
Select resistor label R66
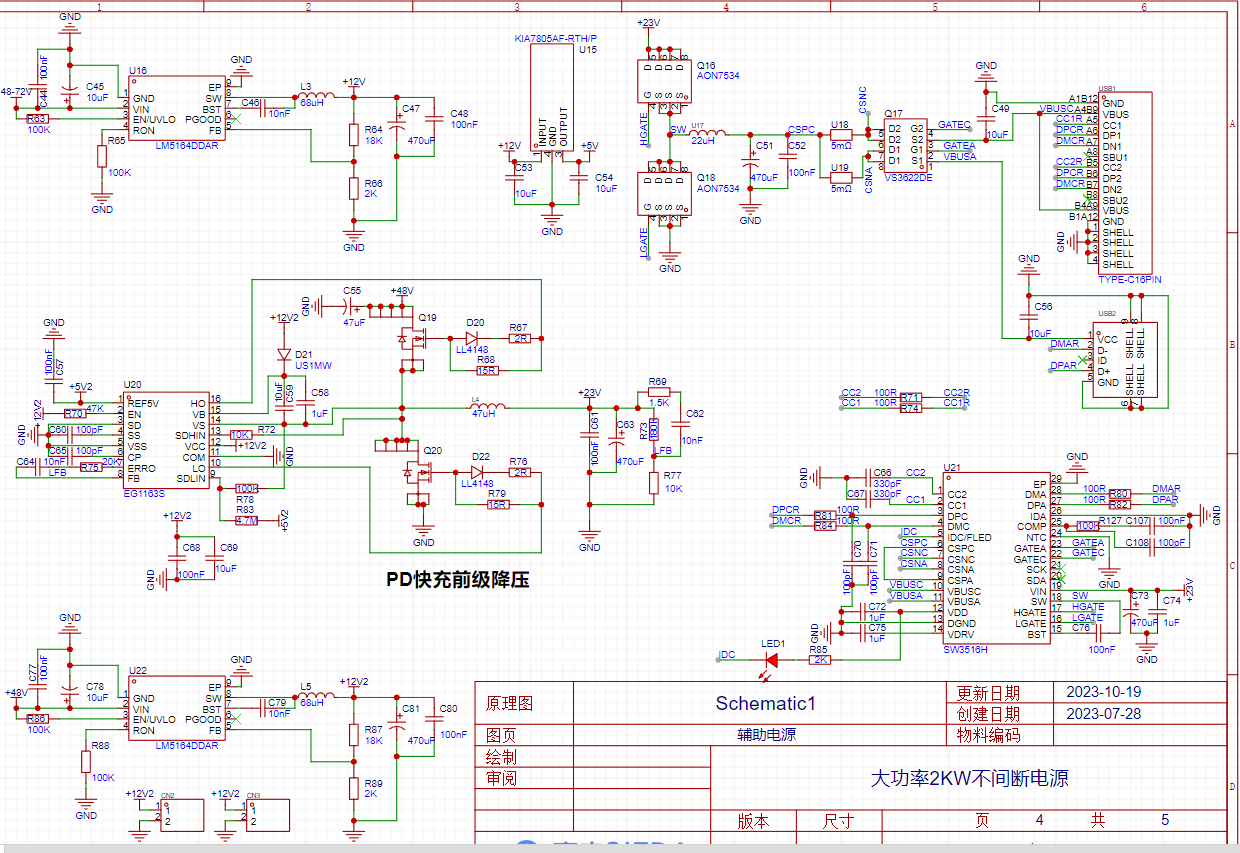click(x=373, y=184)
